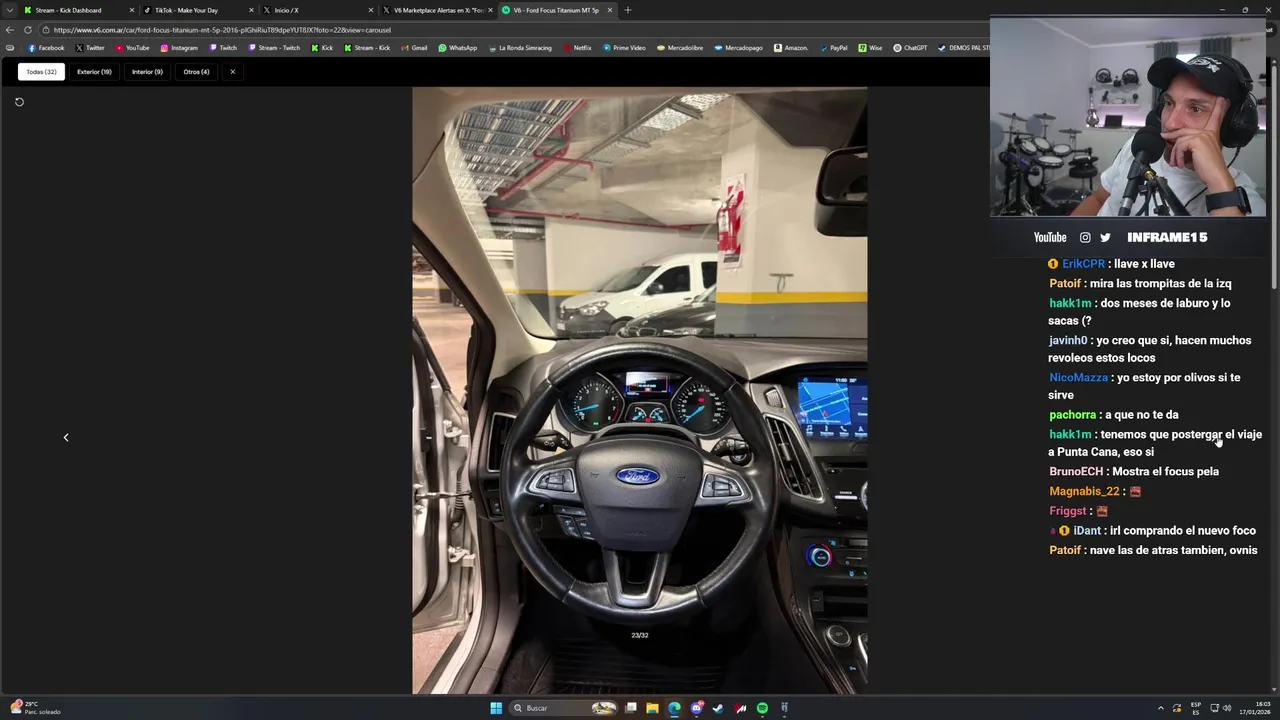Select the Todas (32) photo filter
The image size is (1280, 720).
click(41, 72)
